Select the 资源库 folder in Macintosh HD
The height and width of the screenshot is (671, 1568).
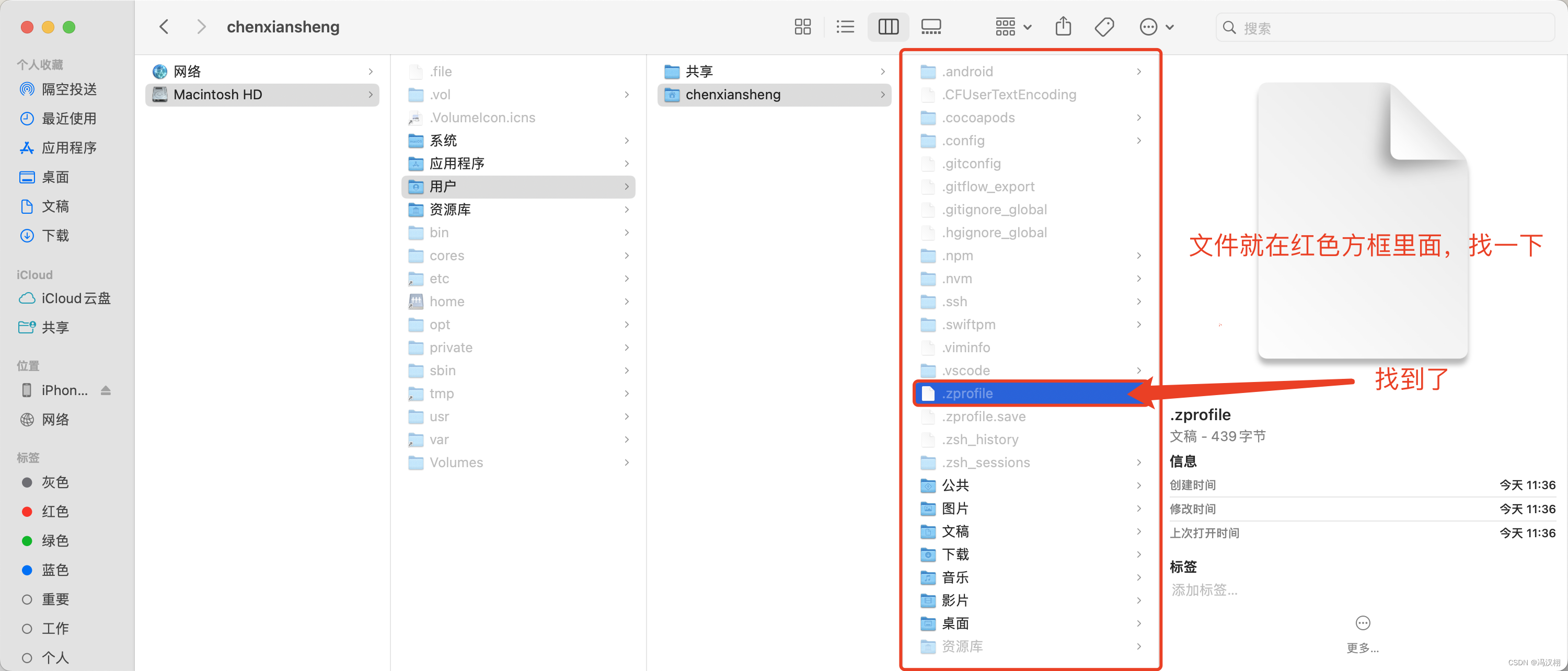point(518,209)
